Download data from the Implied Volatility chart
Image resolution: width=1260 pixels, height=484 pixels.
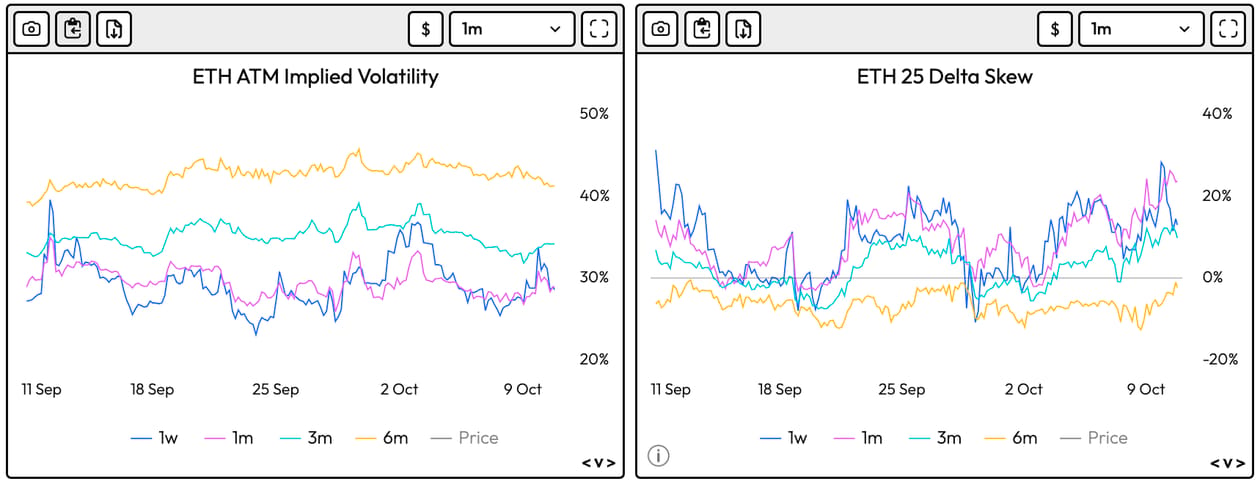[x=114, y=29]
